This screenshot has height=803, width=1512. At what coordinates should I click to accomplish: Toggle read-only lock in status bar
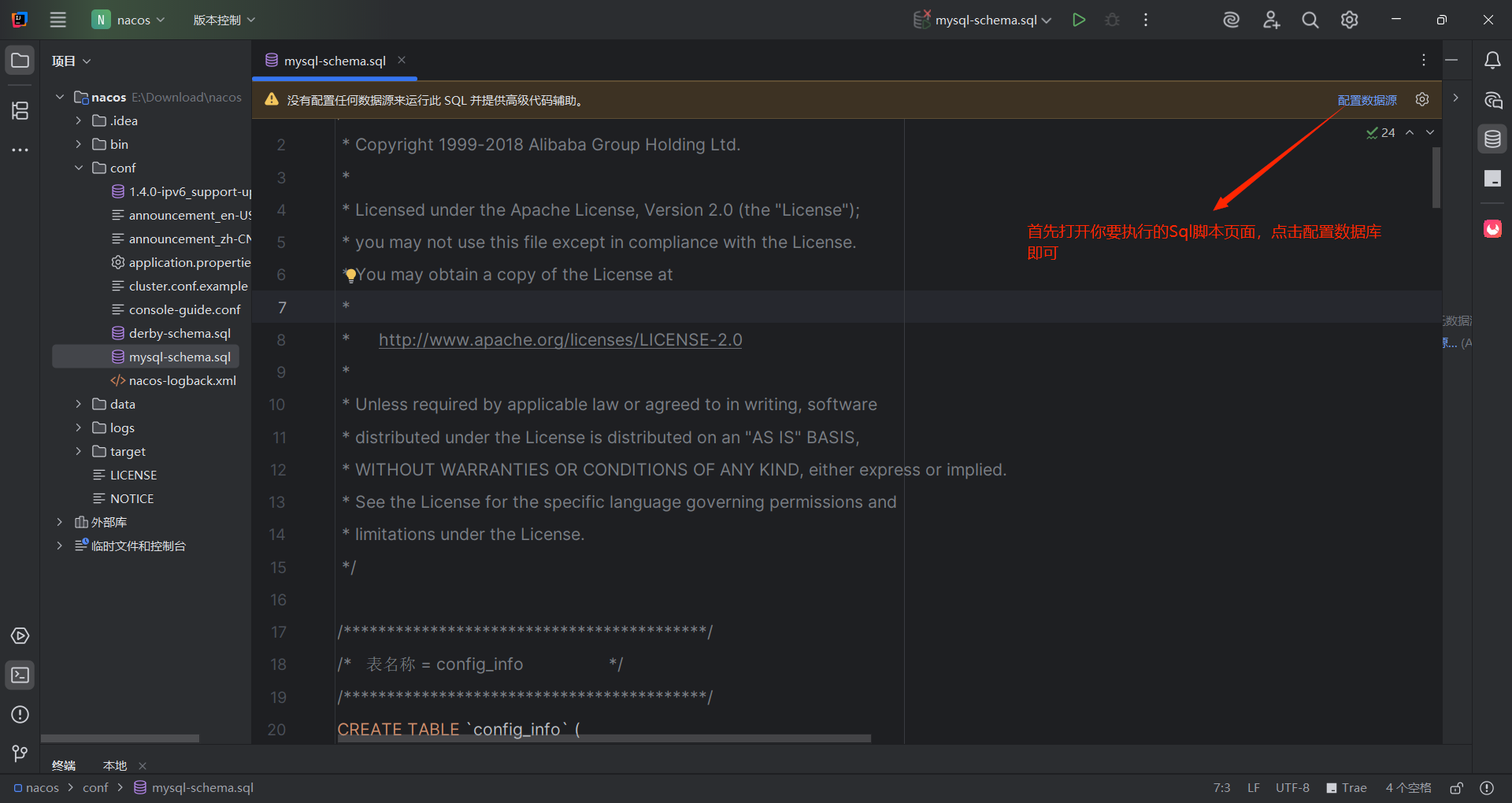(x=1457, y=788)
